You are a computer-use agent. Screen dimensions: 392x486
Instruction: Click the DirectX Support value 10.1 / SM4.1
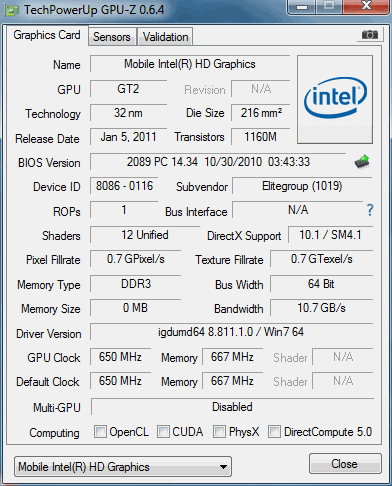point(330,235)
